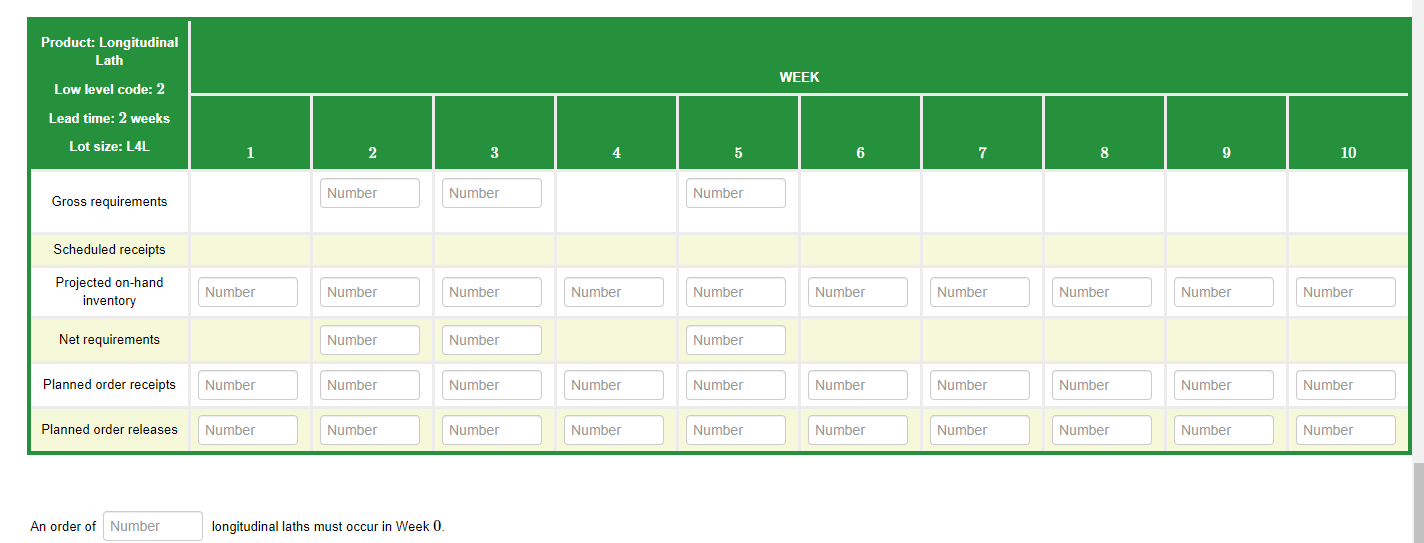The width and height of the screenshot is (1424, 543).
Task: Click Planned order receipts field, week 1
Action: coord(248,385)
